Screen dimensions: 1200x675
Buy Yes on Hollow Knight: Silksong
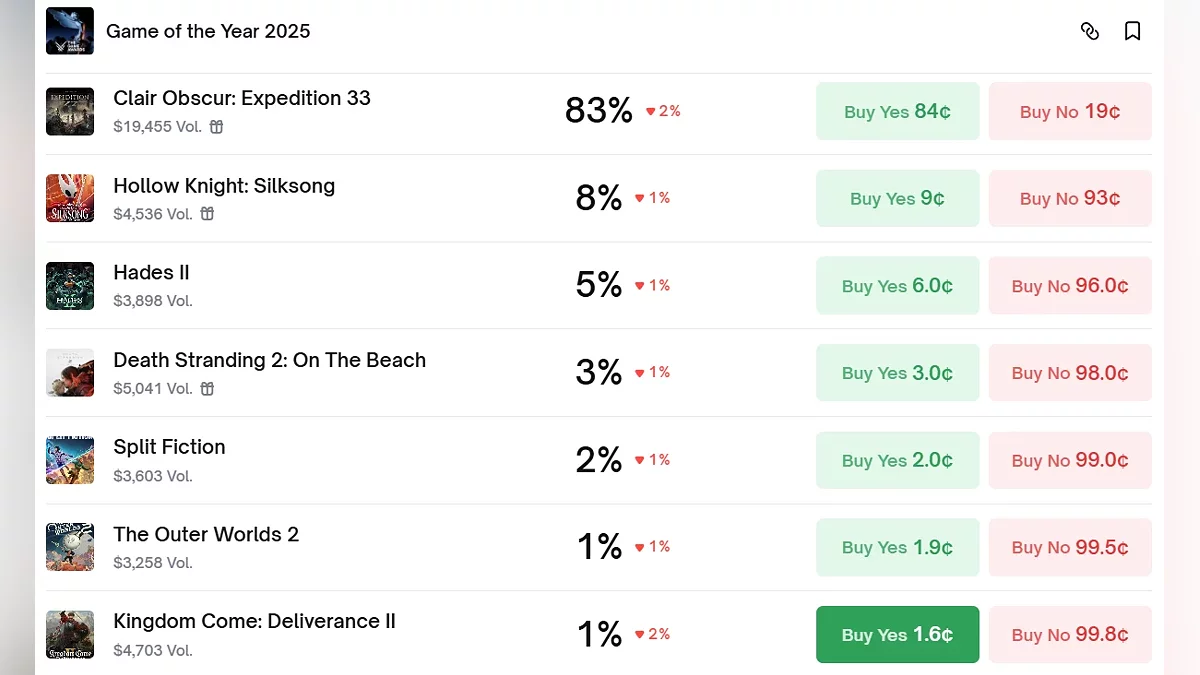897,198
